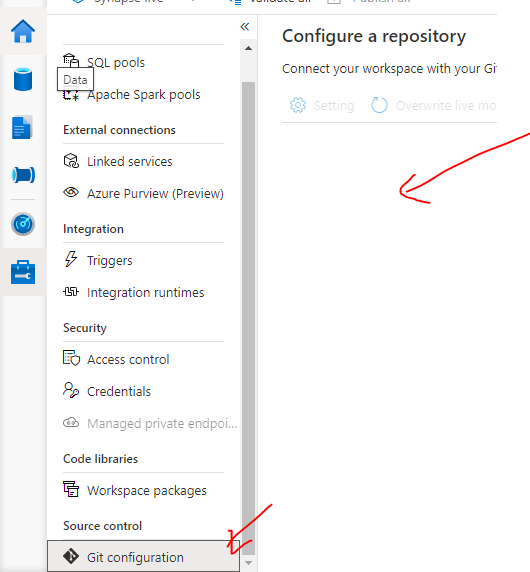The height and width of the screenshot is (572, 530).
Task: Open the Monitor hub gauge icon
Action: coord(23,224)
